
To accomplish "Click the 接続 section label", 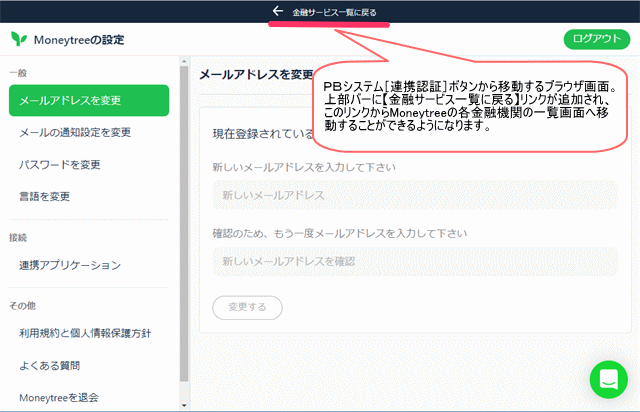I will tap(18, 238).
